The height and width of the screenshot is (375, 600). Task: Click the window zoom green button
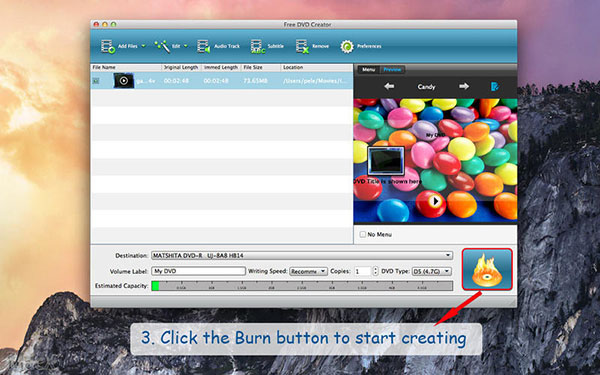point(113,24)
